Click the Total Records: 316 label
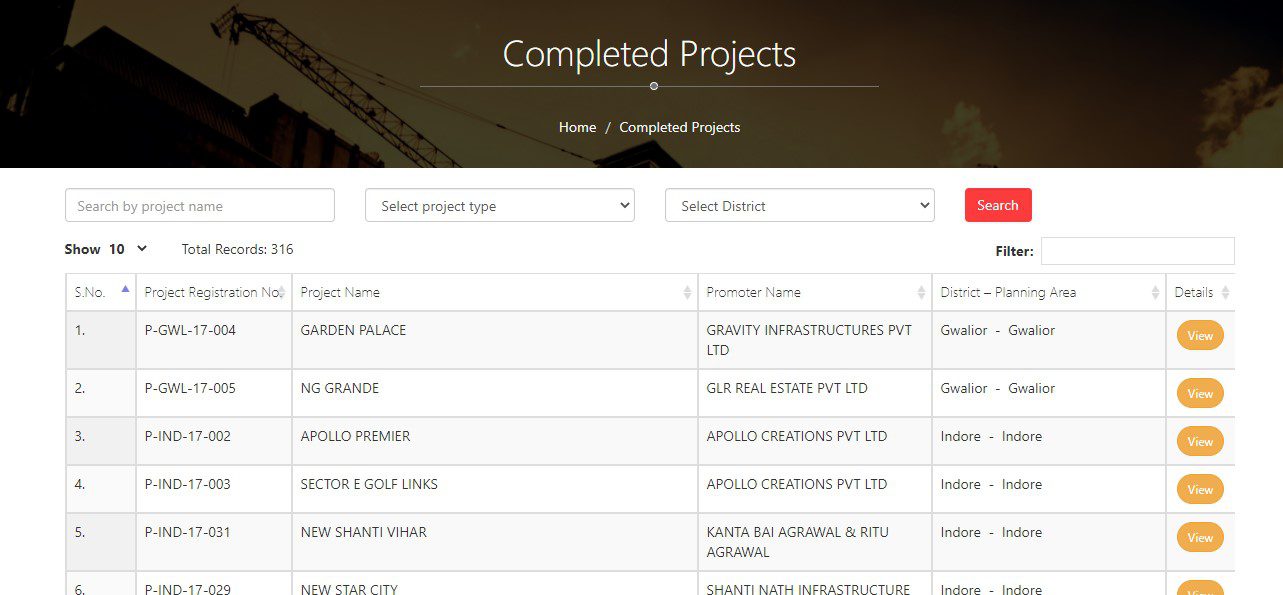This screenshot has width=1283, height=595. coord(237,249)
